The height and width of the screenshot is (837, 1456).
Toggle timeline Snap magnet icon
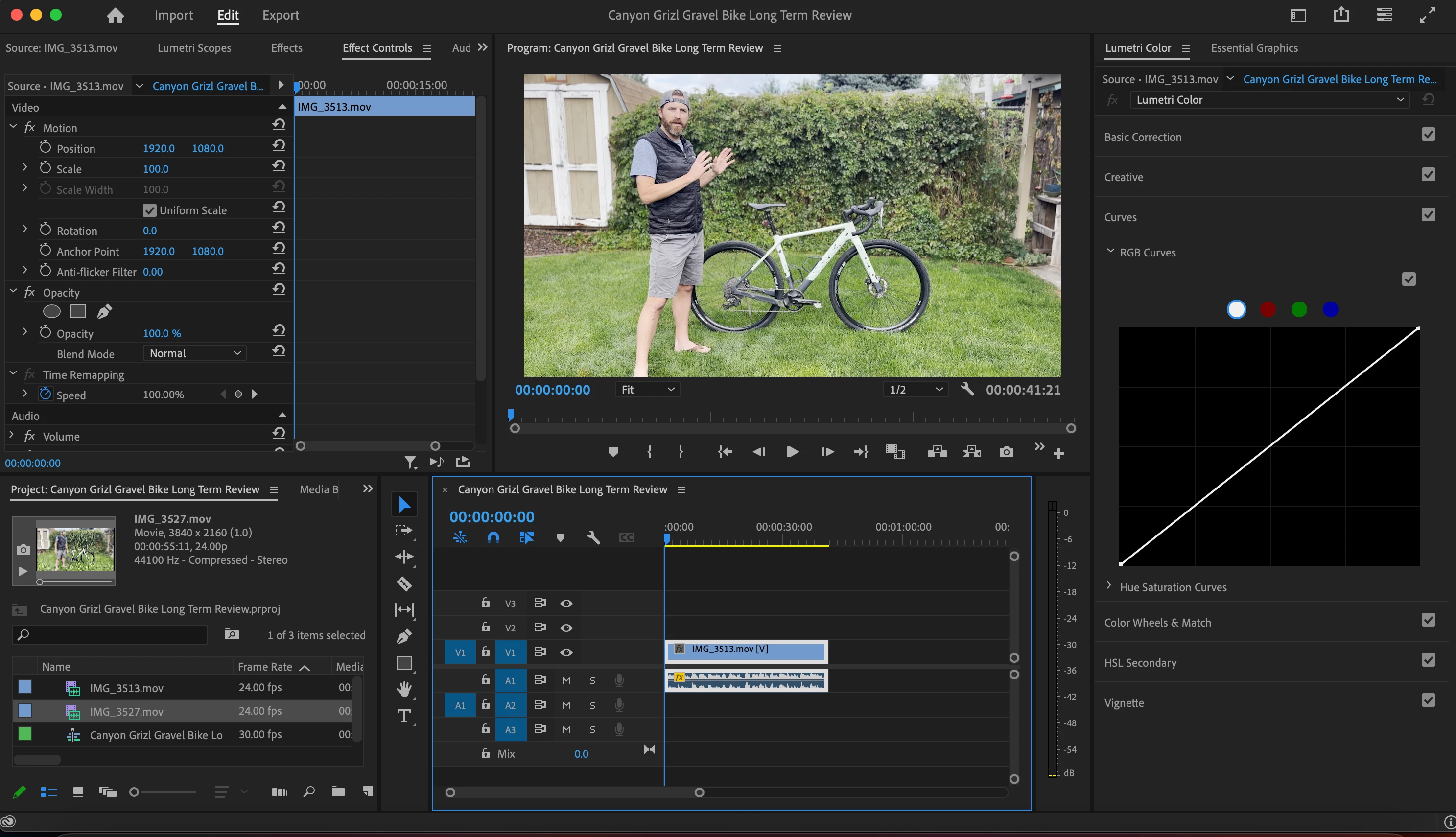pyautogui.click(x=493, y=537)
